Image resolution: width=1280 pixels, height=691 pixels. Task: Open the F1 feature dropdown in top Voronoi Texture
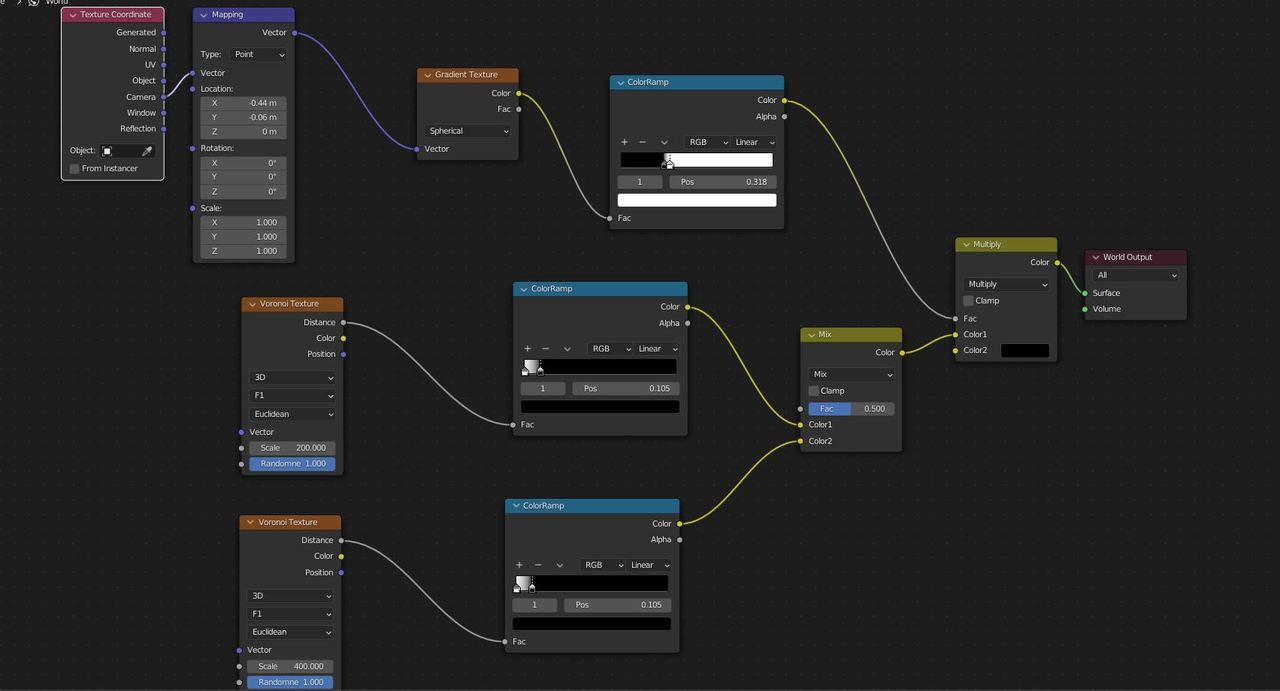[x=292, y=396]
